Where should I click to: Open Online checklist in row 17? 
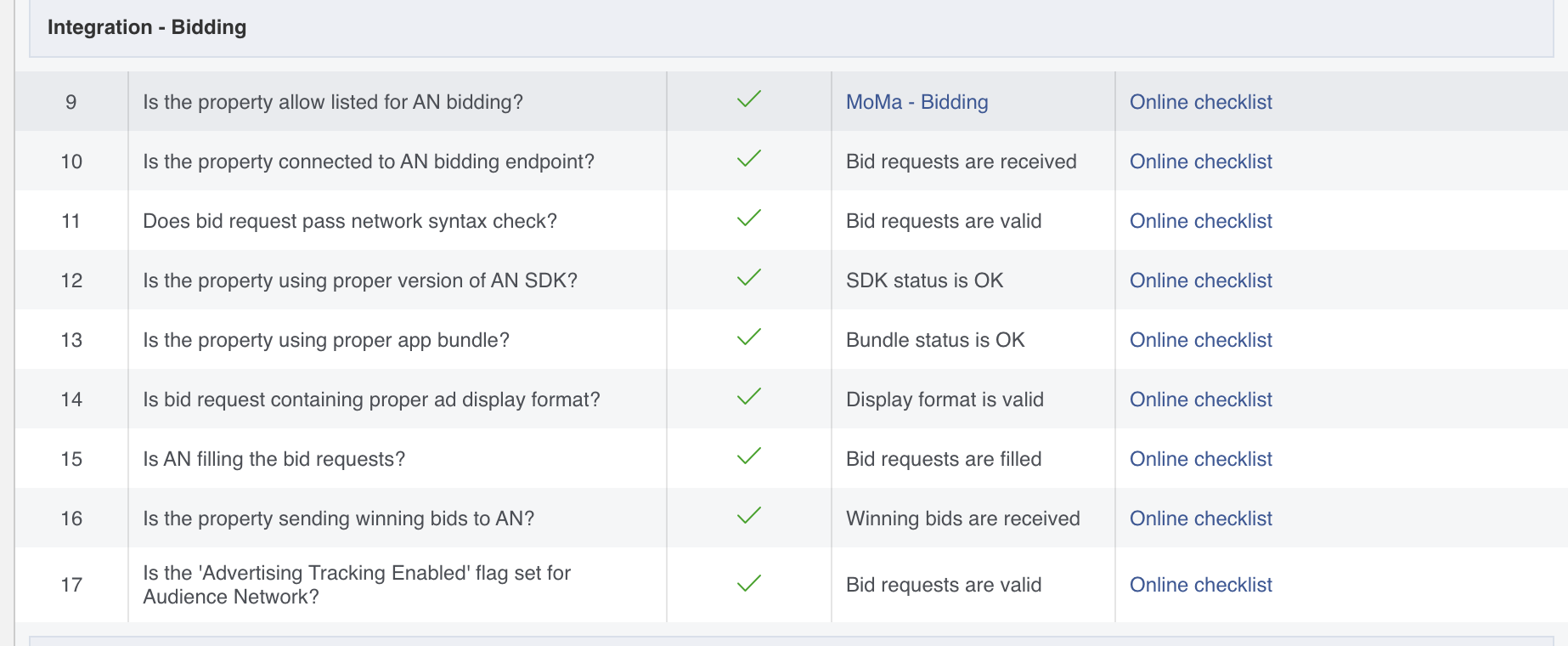pyautogui.click(x=1200, y=585)
